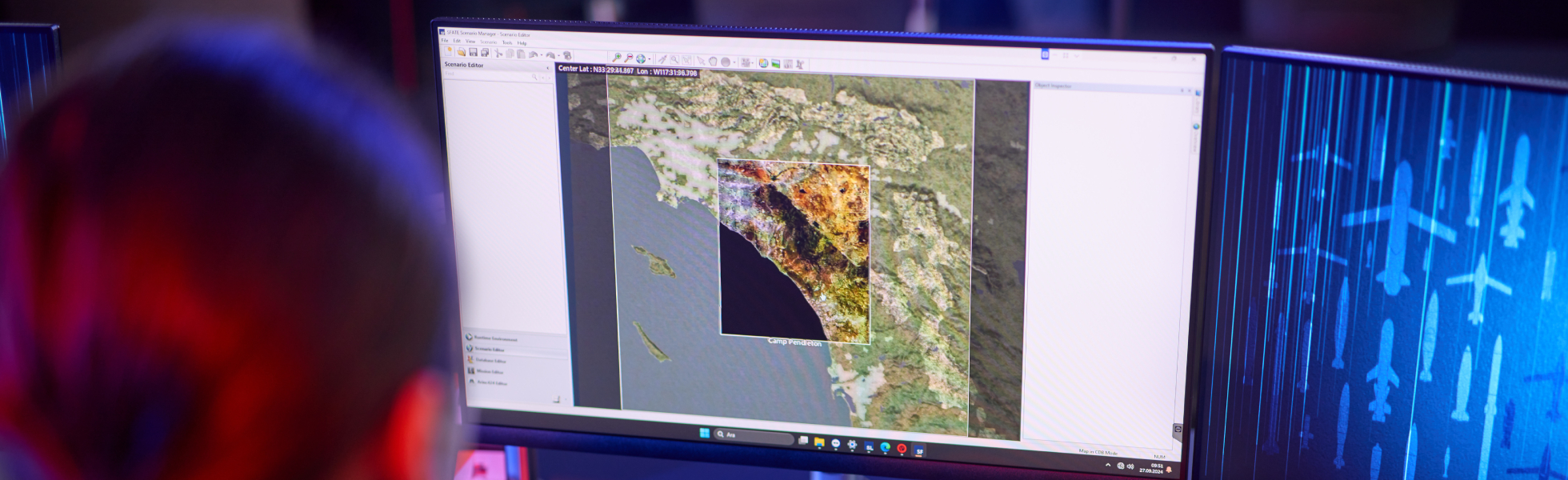Select the hand pan tool
This screenshot has height=480, width=1568.
(x=713, y=62)
